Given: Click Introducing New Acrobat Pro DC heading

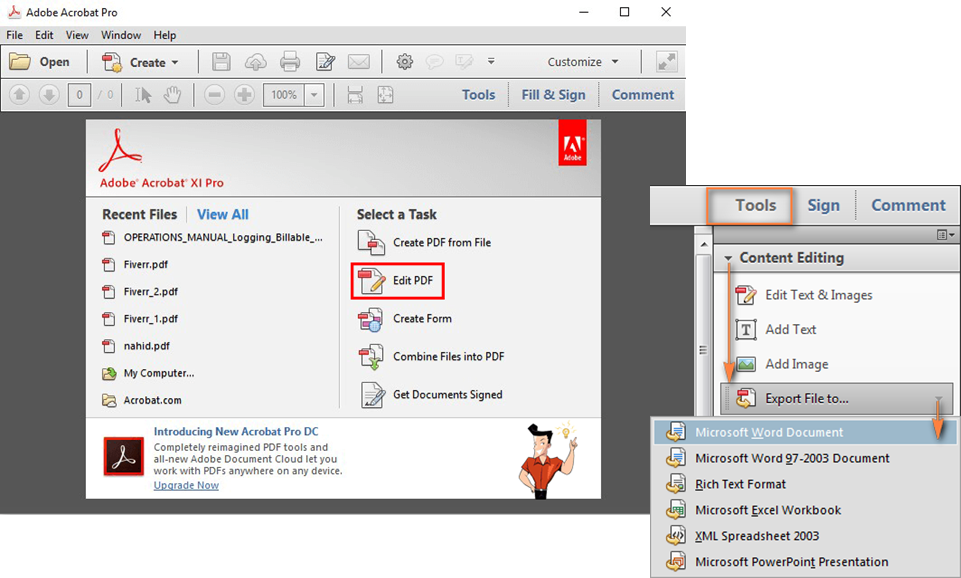Looking at the screenshot, I should click(236, 432).
